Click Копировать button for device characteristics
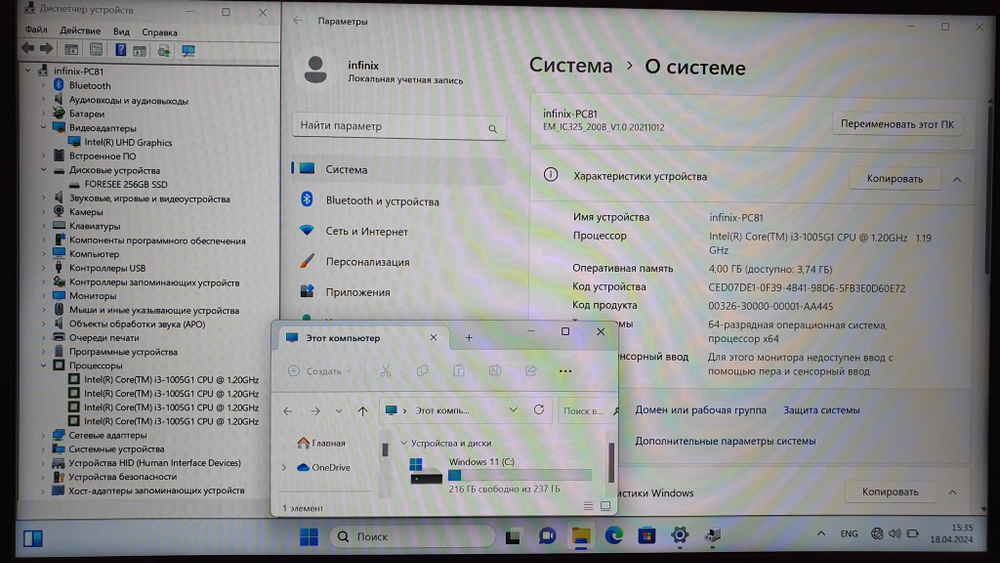 pos(895,179)
